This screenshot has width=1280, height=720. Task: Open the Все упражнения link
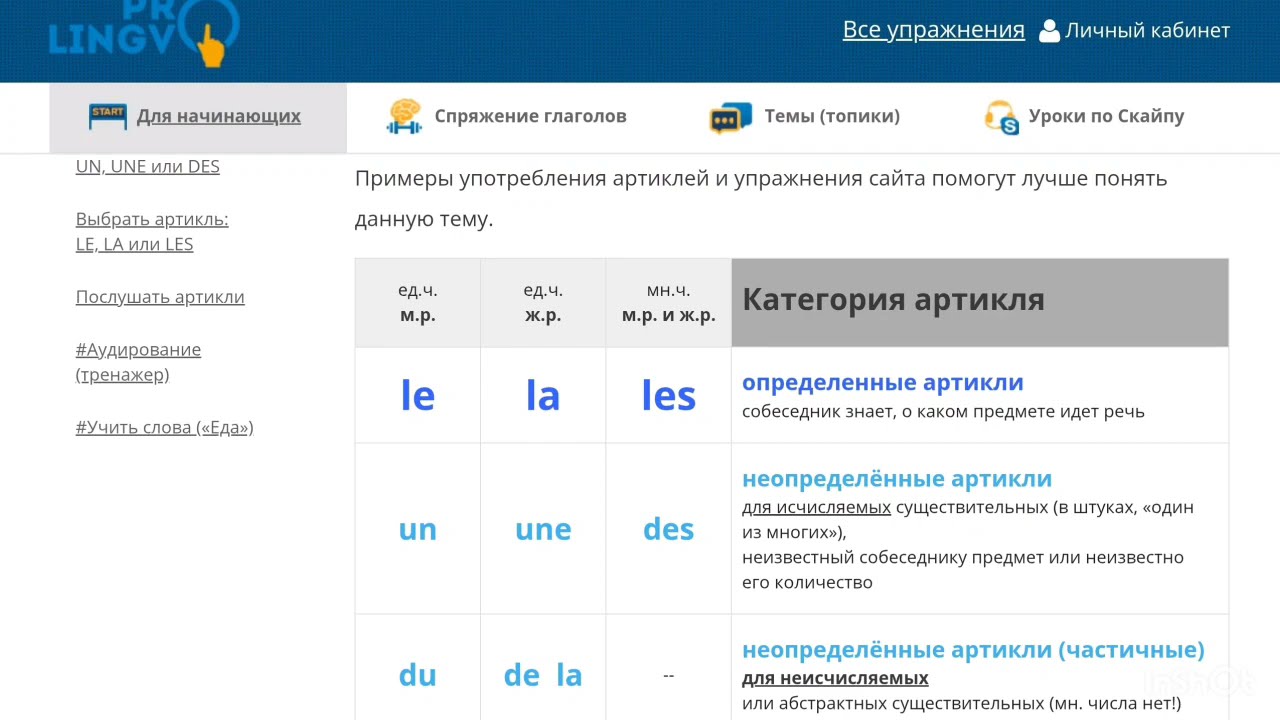(934, 30)
